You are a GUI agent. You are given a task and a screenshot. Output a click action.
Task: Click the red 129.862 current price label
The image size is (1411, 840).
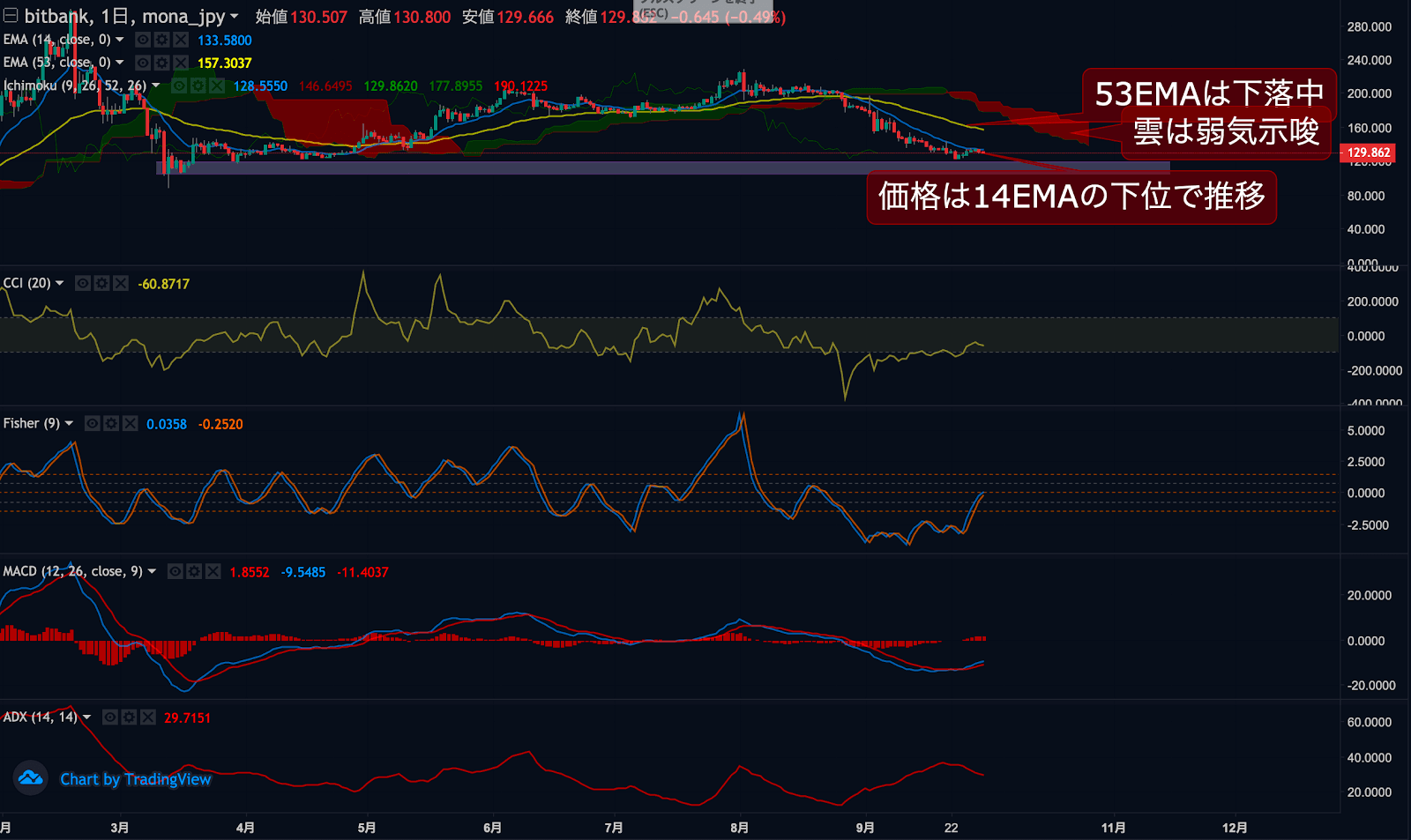pyautogui.click(x=1368, y=152)
